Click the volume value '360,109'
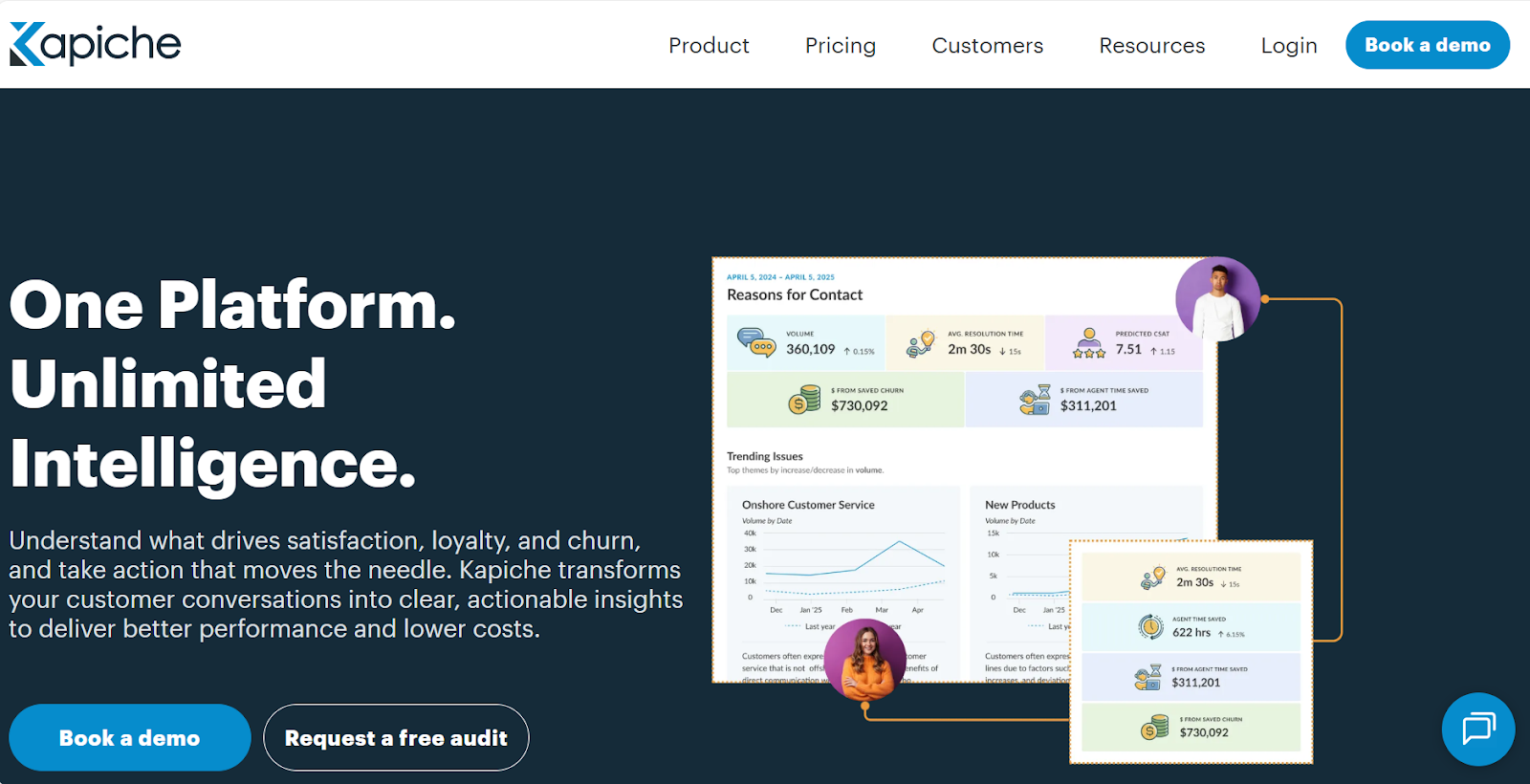 811,349
